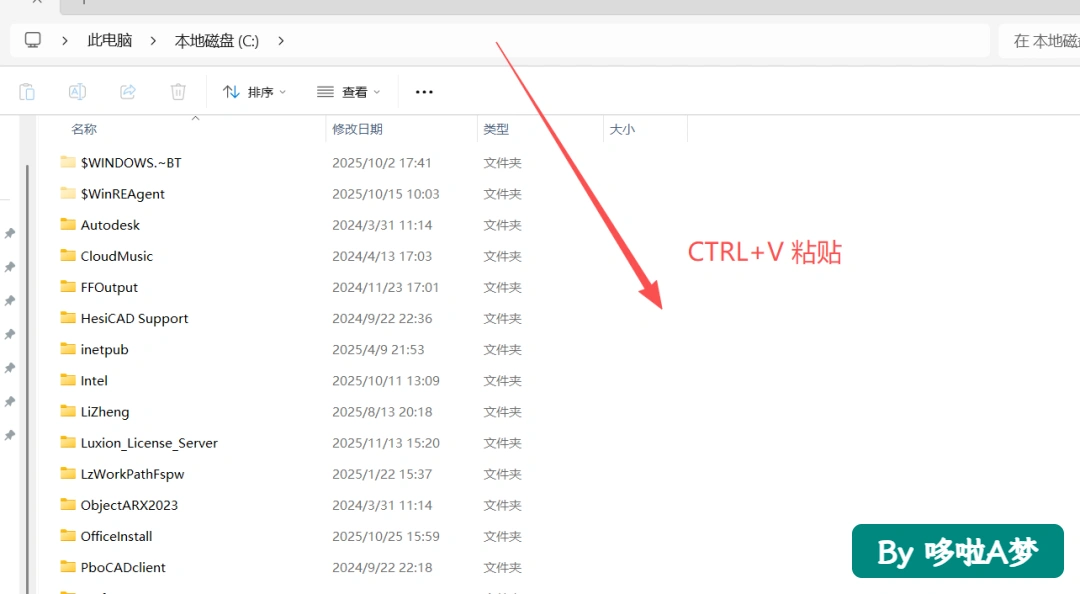The width and height of the screenshot is (1080, 594).
Task: Click the rename toolbar icon
Action: click(x=77, y=92)
